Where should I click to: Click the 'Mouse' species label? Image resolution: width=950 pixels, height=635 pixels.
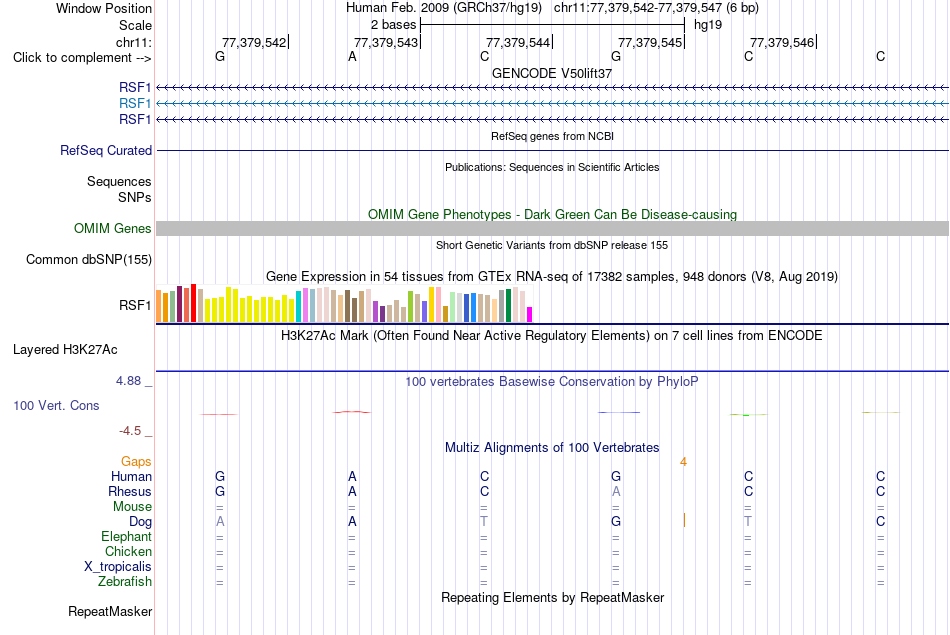pyautogui.click(x=132, y=507)
